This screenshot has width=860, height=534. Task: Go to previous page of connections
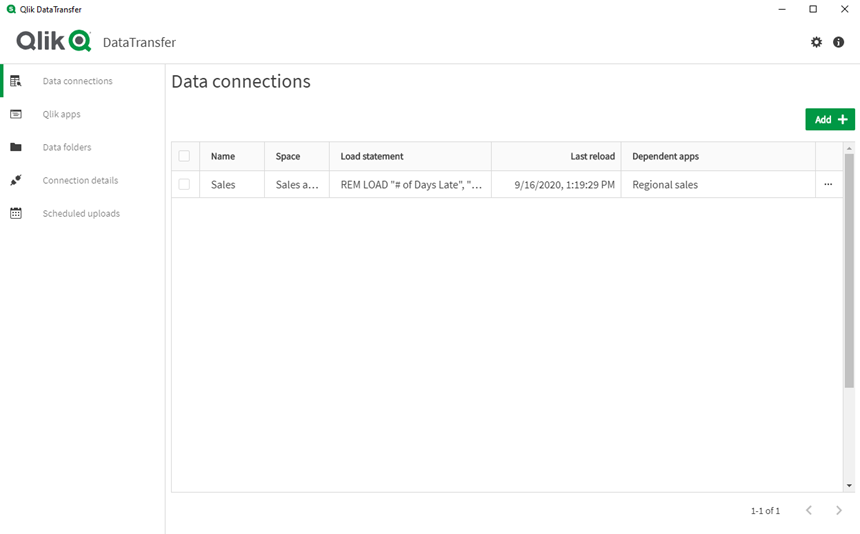tap(809, 511)
